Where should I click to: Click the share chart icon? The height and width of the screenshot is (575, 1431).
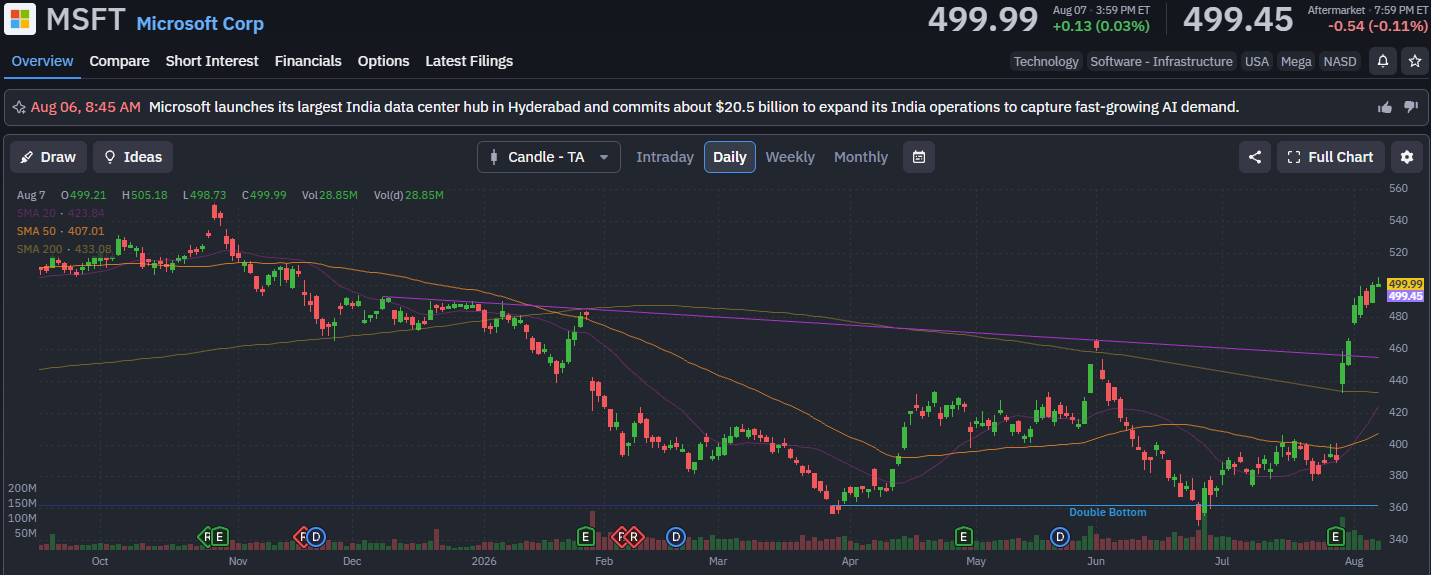(1255, 157)
